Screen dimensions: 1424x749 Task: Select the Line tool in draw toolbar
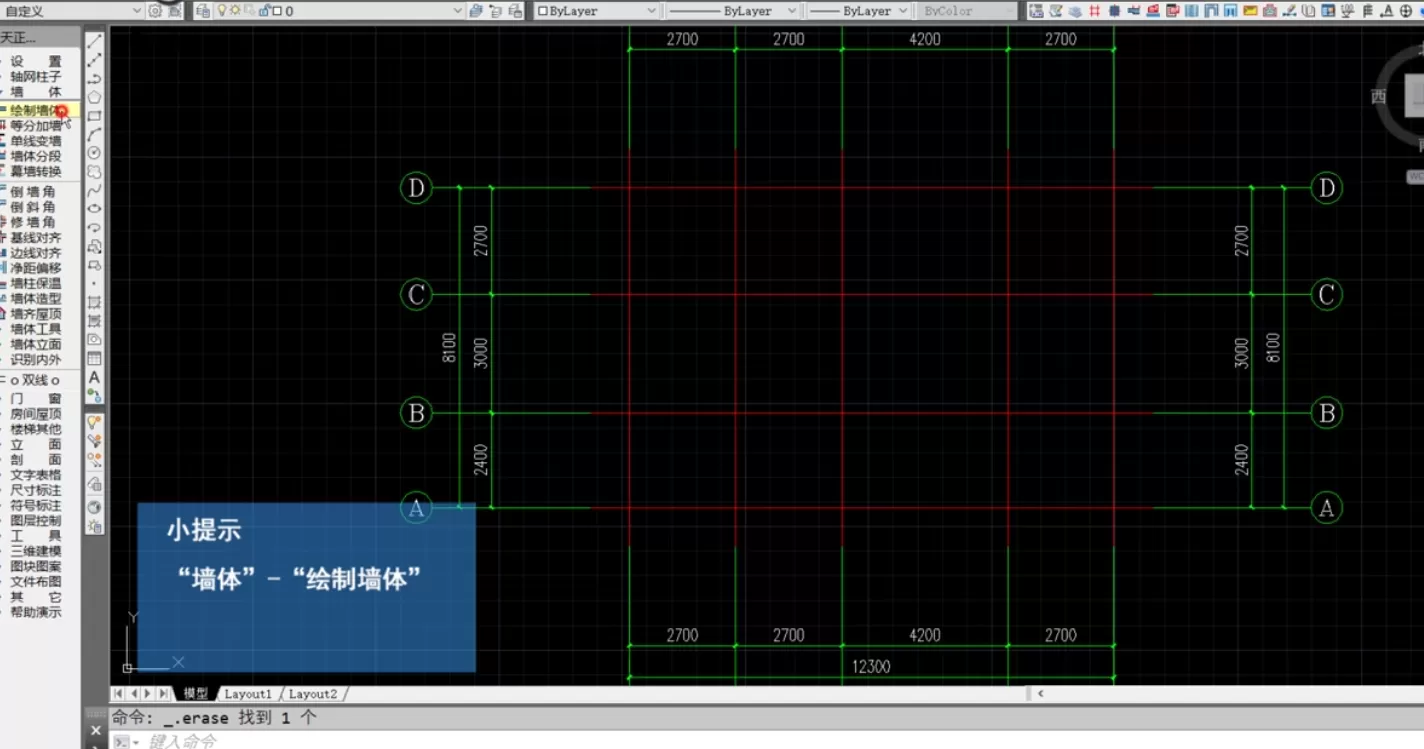(94, 41)
